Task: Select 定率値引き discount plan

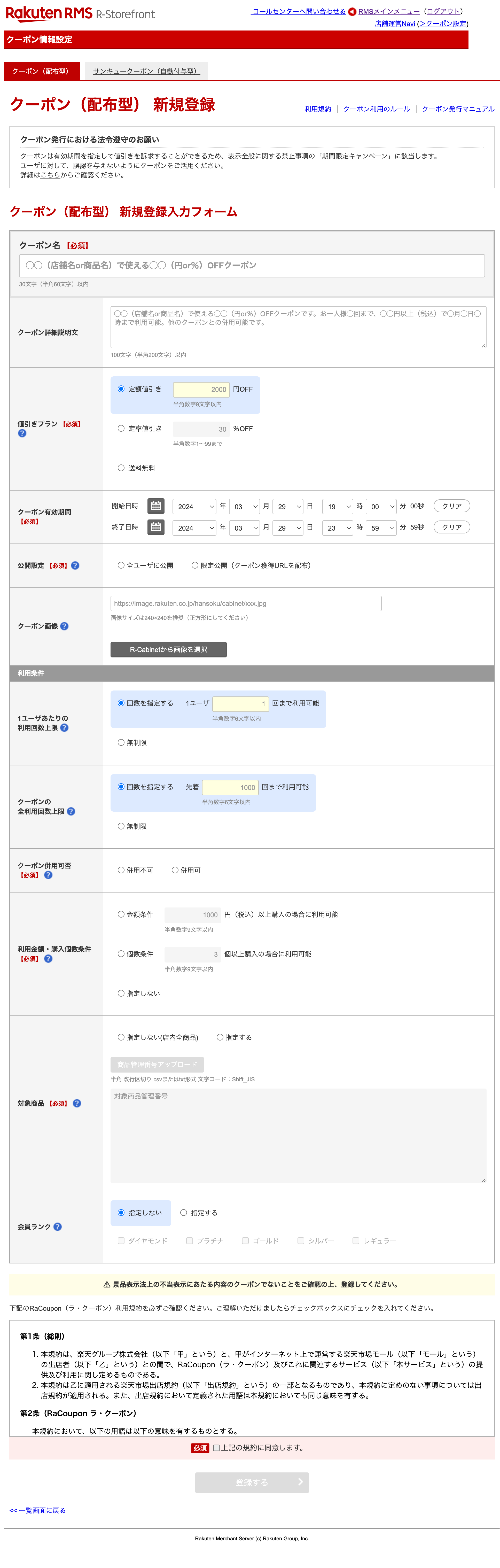Action: tap(121, 429)
